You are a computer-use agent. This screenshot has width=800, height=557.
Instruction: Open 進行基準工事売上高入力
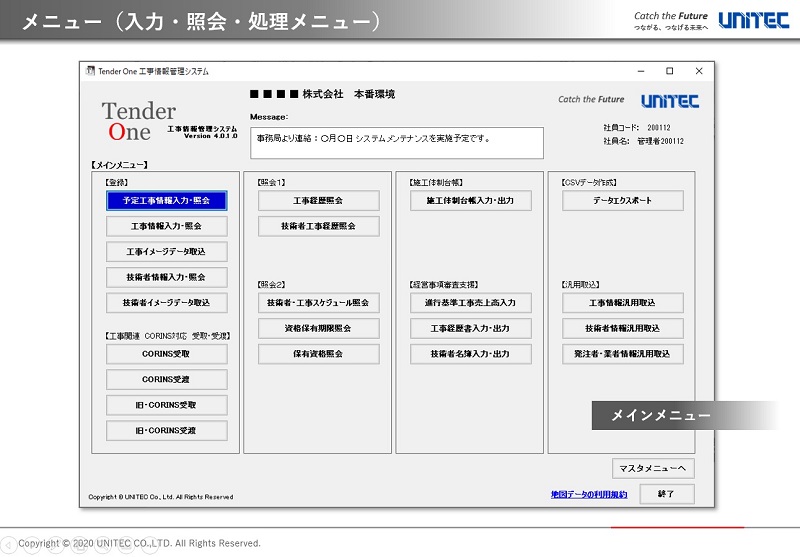[470, 302]
